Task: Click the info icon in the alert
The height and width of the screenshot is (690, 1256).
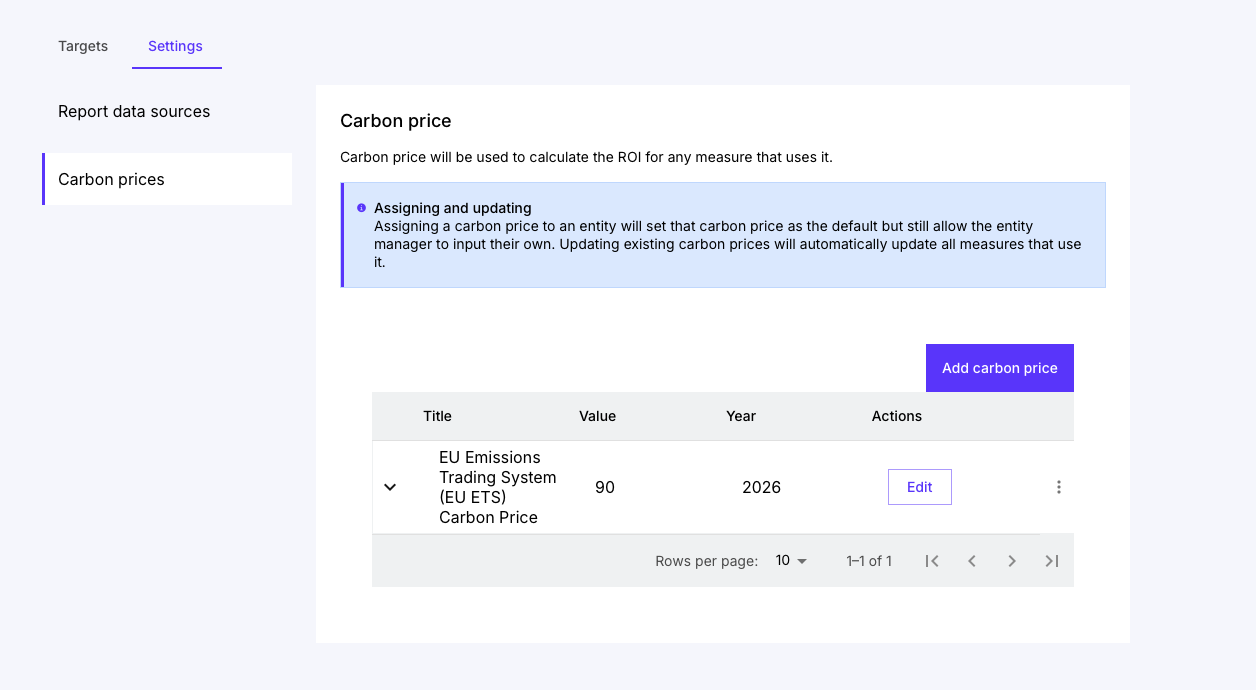Action: click(x=361, y=208)
